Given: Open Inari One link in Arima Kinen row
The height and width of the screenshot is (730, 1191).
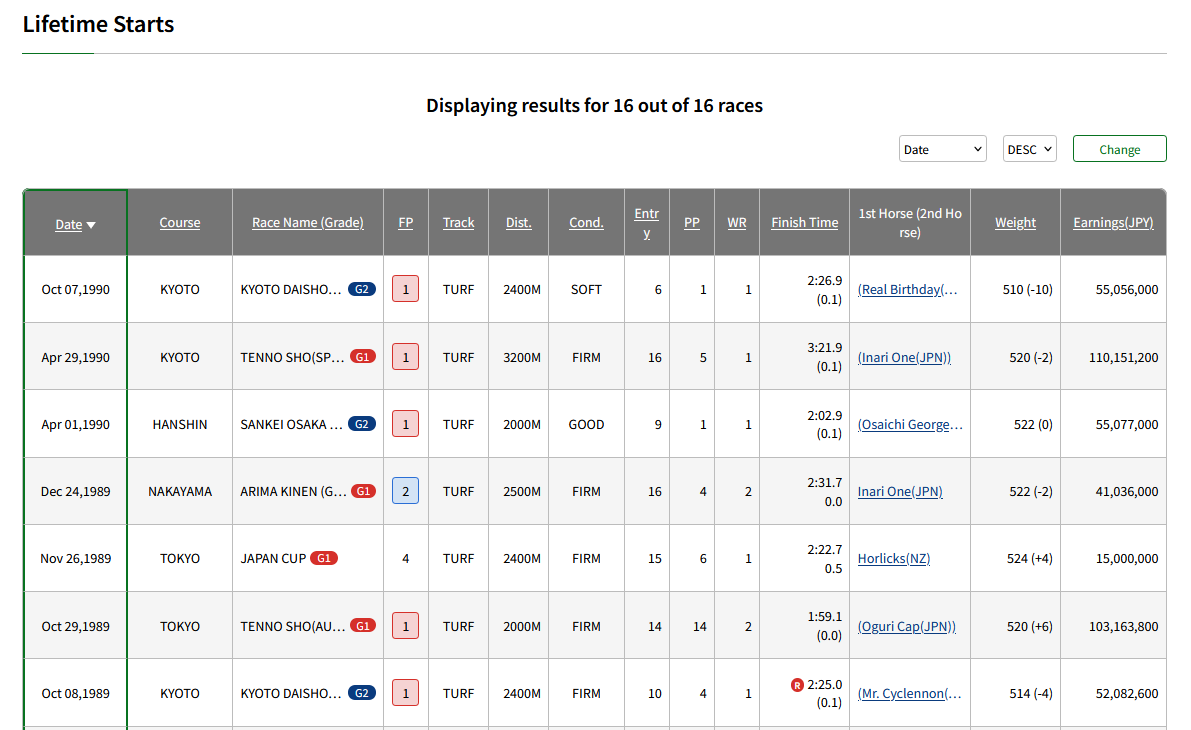Looking at the screenshot, I should coord(900,491).
